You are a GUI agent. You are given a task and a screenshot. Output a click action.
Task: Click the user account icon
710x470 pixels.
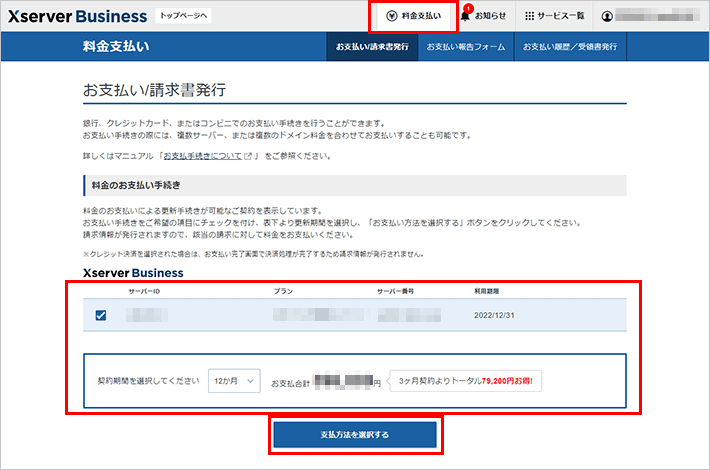click(607, 16)
